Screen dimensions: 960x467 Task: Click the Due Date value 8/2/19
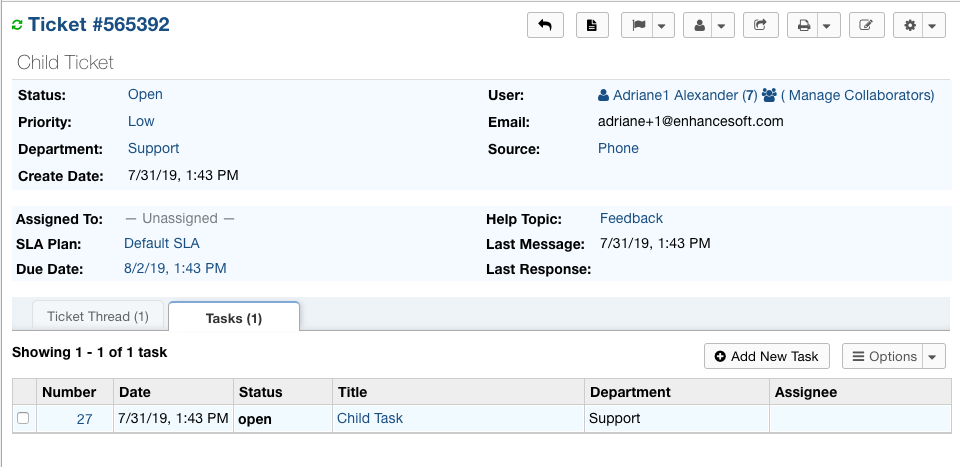[x=175, y=268]
